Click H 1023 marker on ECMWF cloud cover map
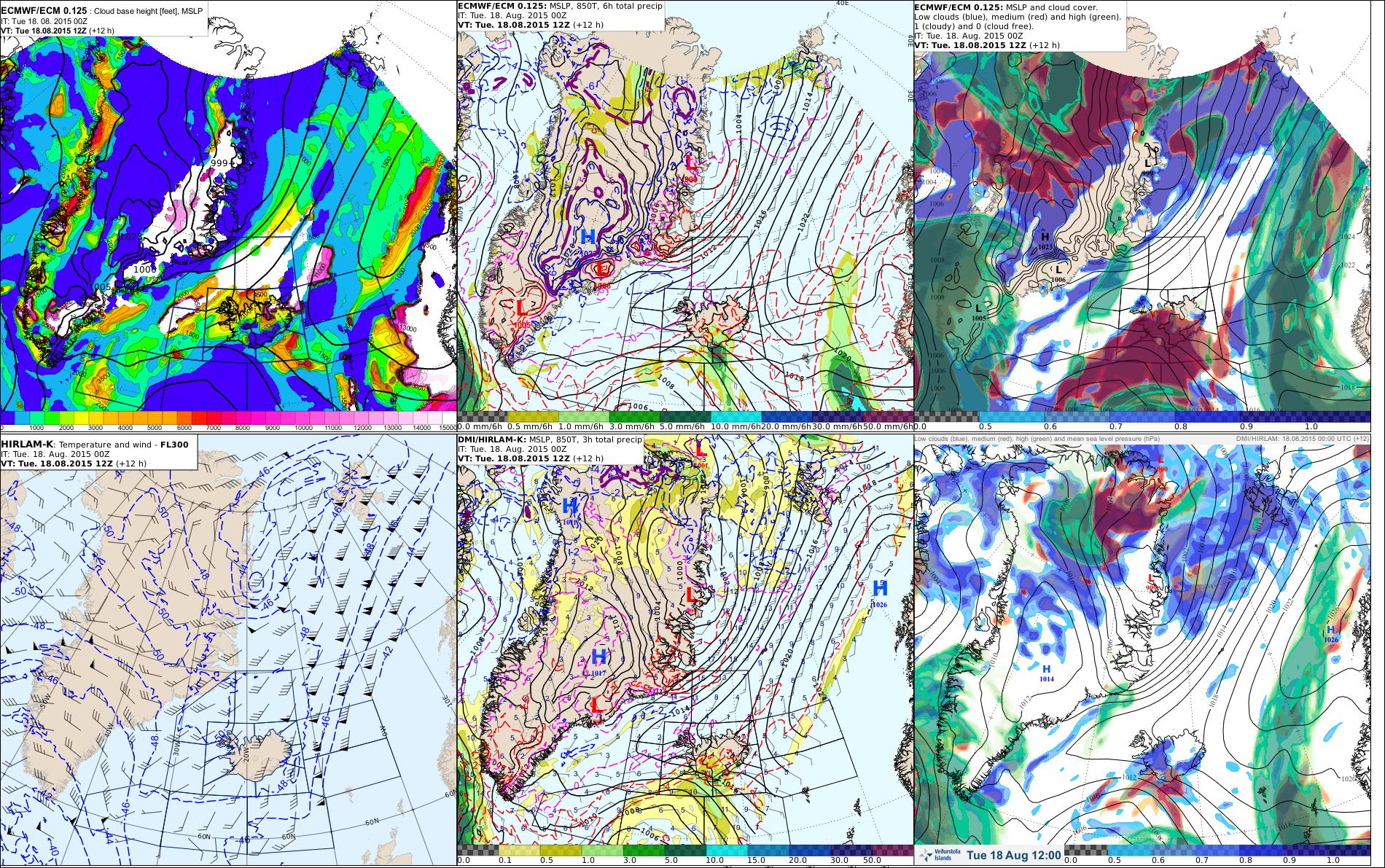 pyautogui.click(x=1045, y=241)
